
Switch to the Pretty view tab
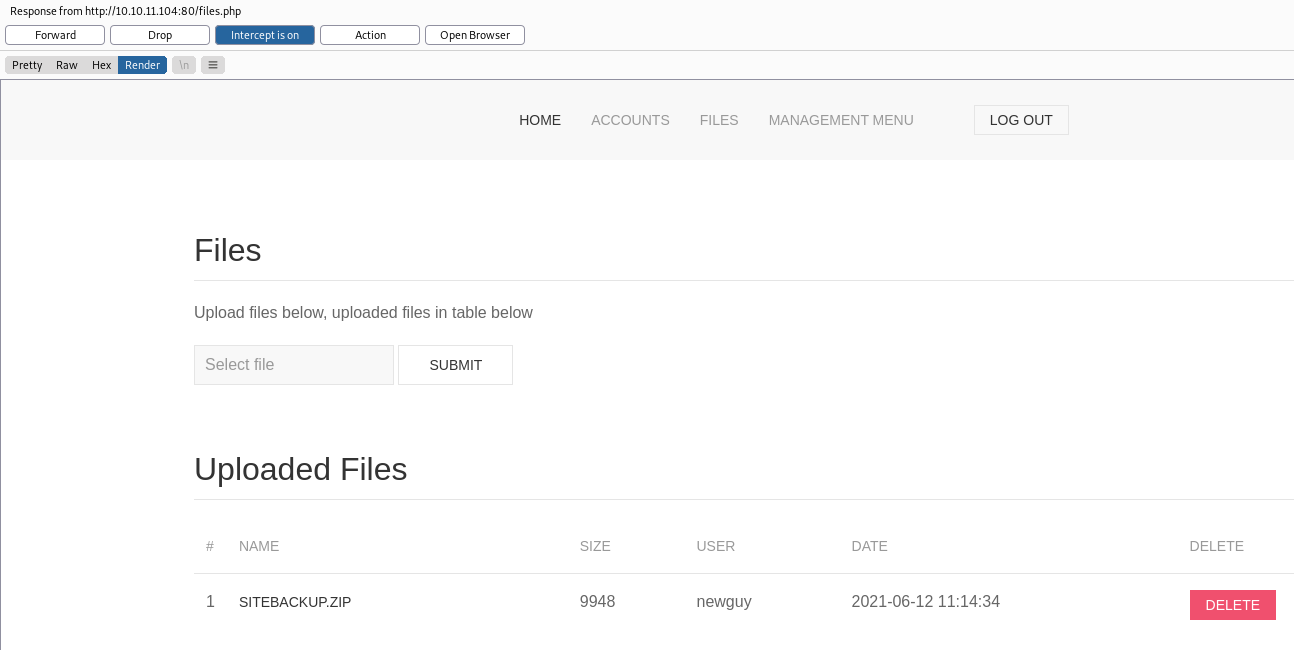coord(27,65)
